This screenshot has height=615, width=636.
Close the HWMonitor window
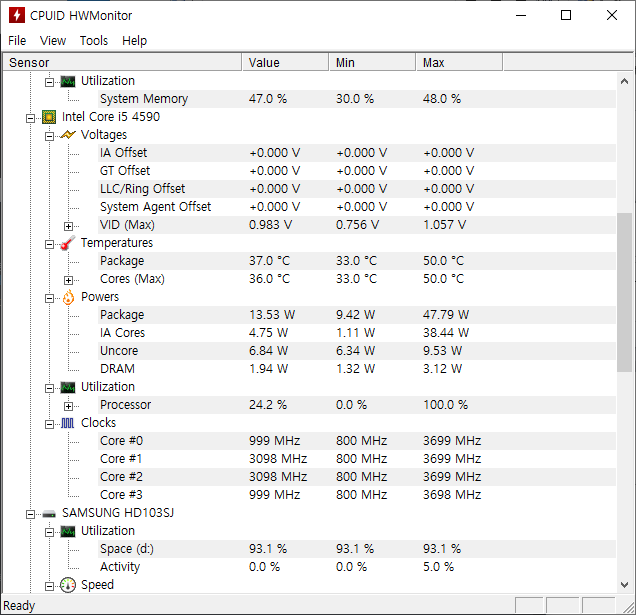coord(612,15)
